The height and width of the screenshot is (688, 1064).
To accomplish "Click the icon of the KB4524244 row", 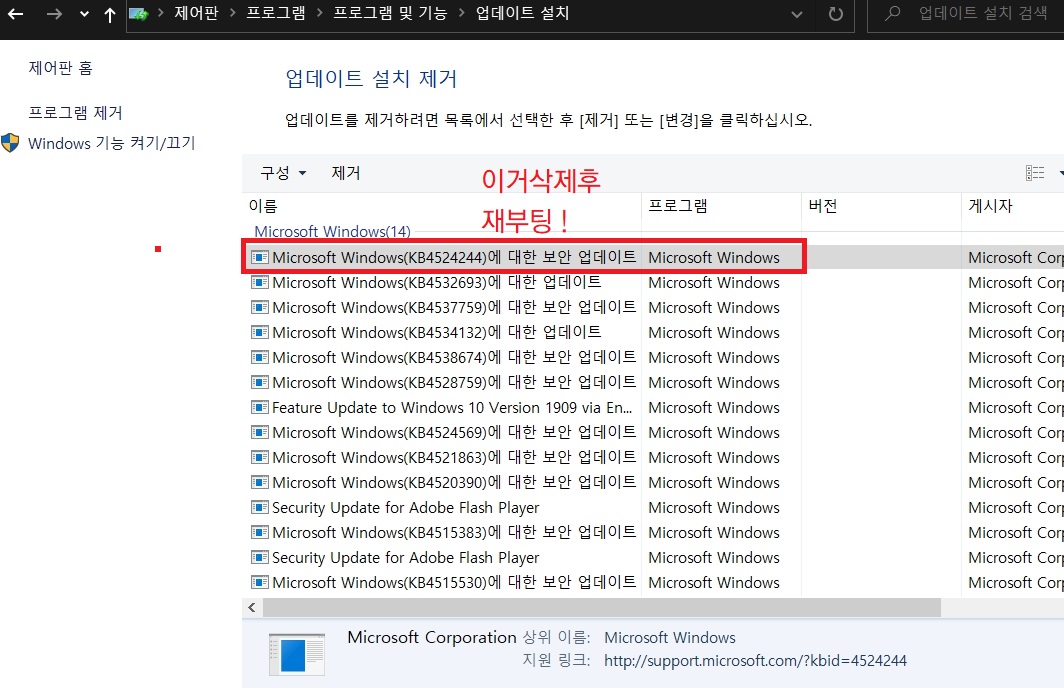I will pyautogui.click(x=260, y=257).
